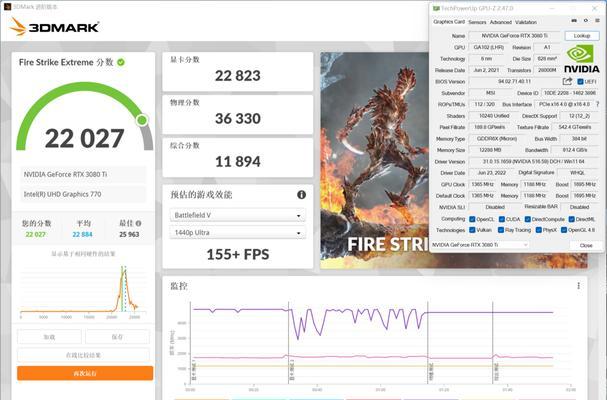The height and width of the screenshot is (400, 607).
Task: Click the orange run-again button
Action: click(85, 373)
